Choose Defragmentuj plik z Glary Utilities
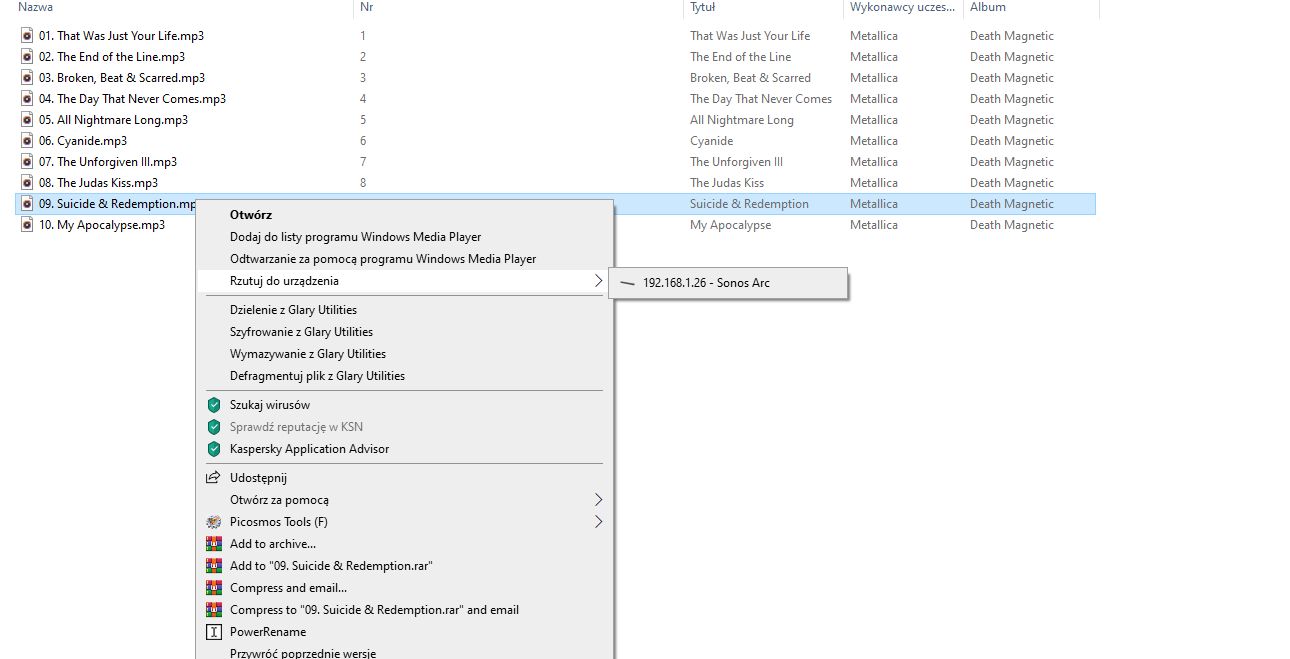This screenshot has width=1290, height=659. (x=317, y=376)
